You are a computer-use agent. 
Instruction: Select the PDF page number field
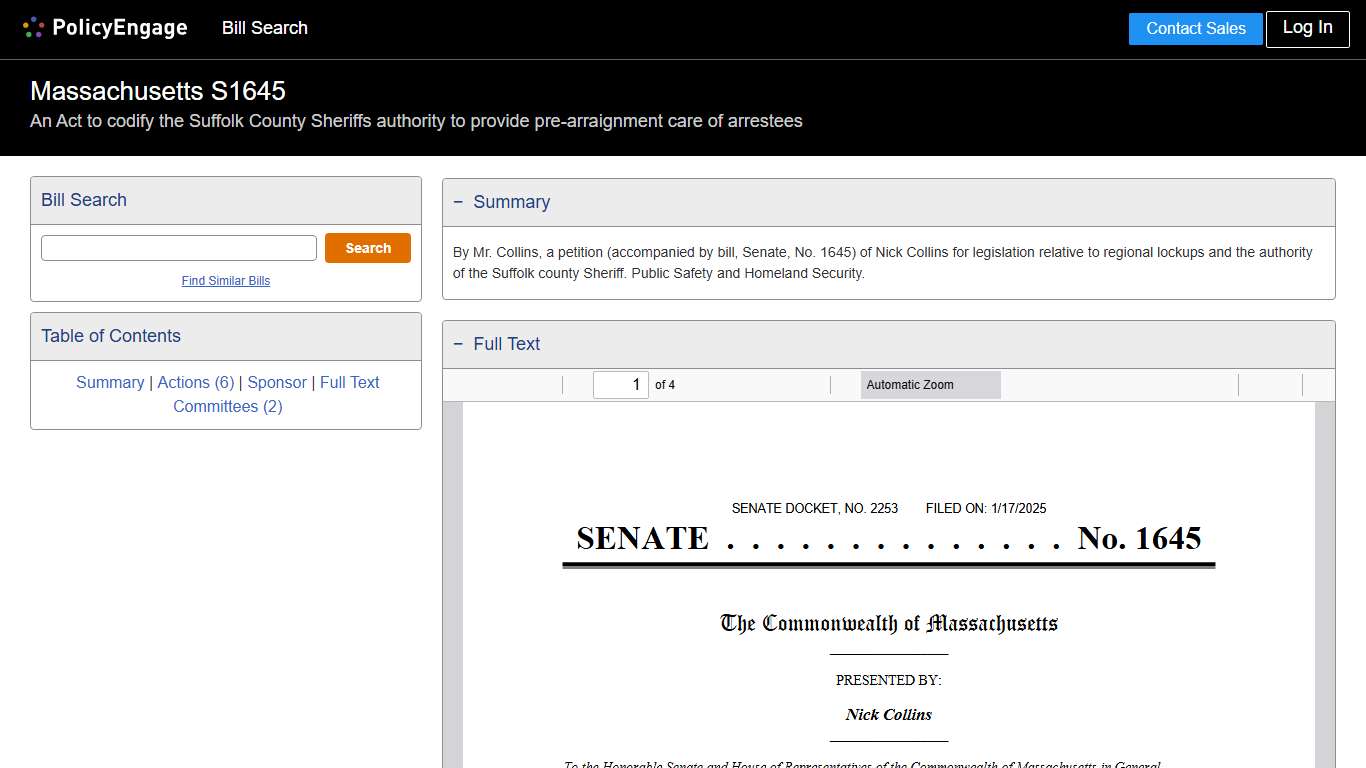(620, 384)
